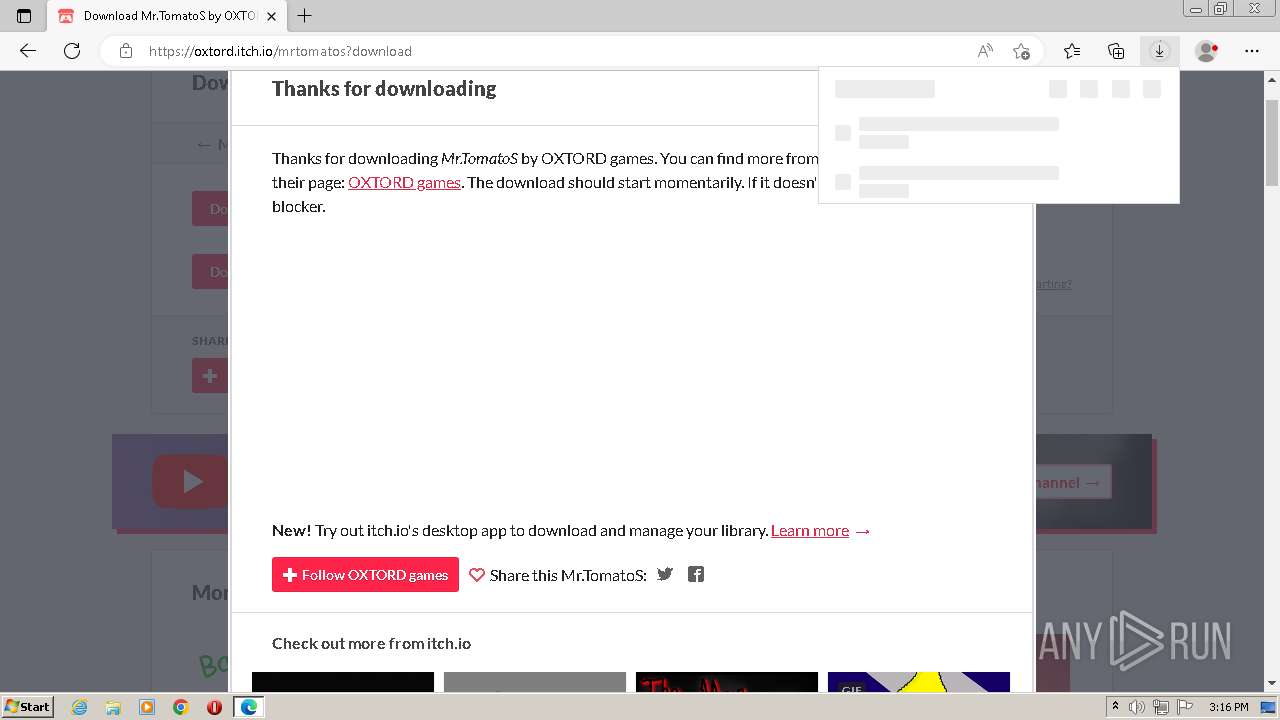Open the Windows Start menu
The height and width of the screenshot is (720, 1280).
pyautogui.click(x=28, y=706)
